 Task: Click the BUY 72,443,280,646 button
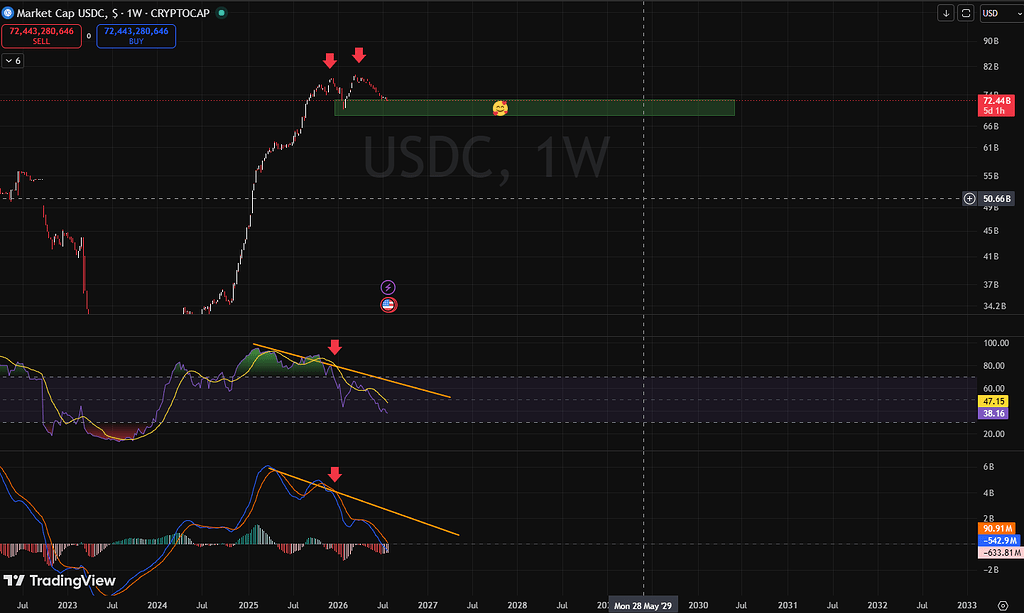click(136, 36)
